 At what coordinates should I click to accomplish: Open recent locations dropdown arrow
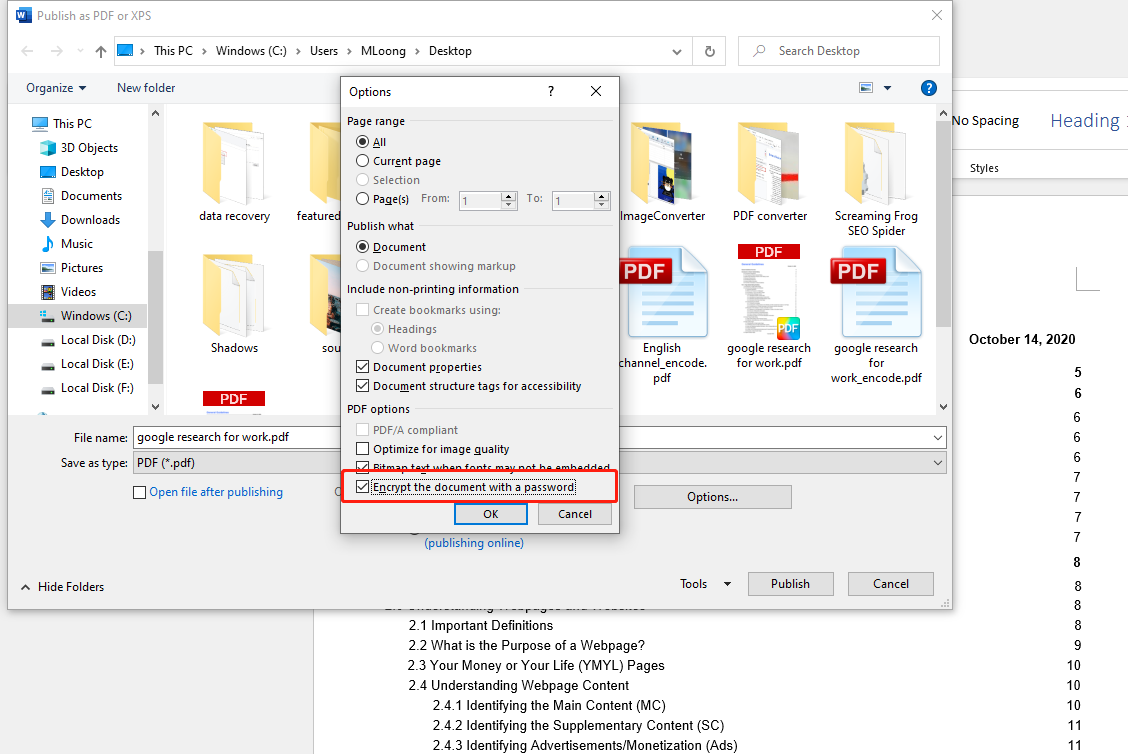(x=80, y=51)
